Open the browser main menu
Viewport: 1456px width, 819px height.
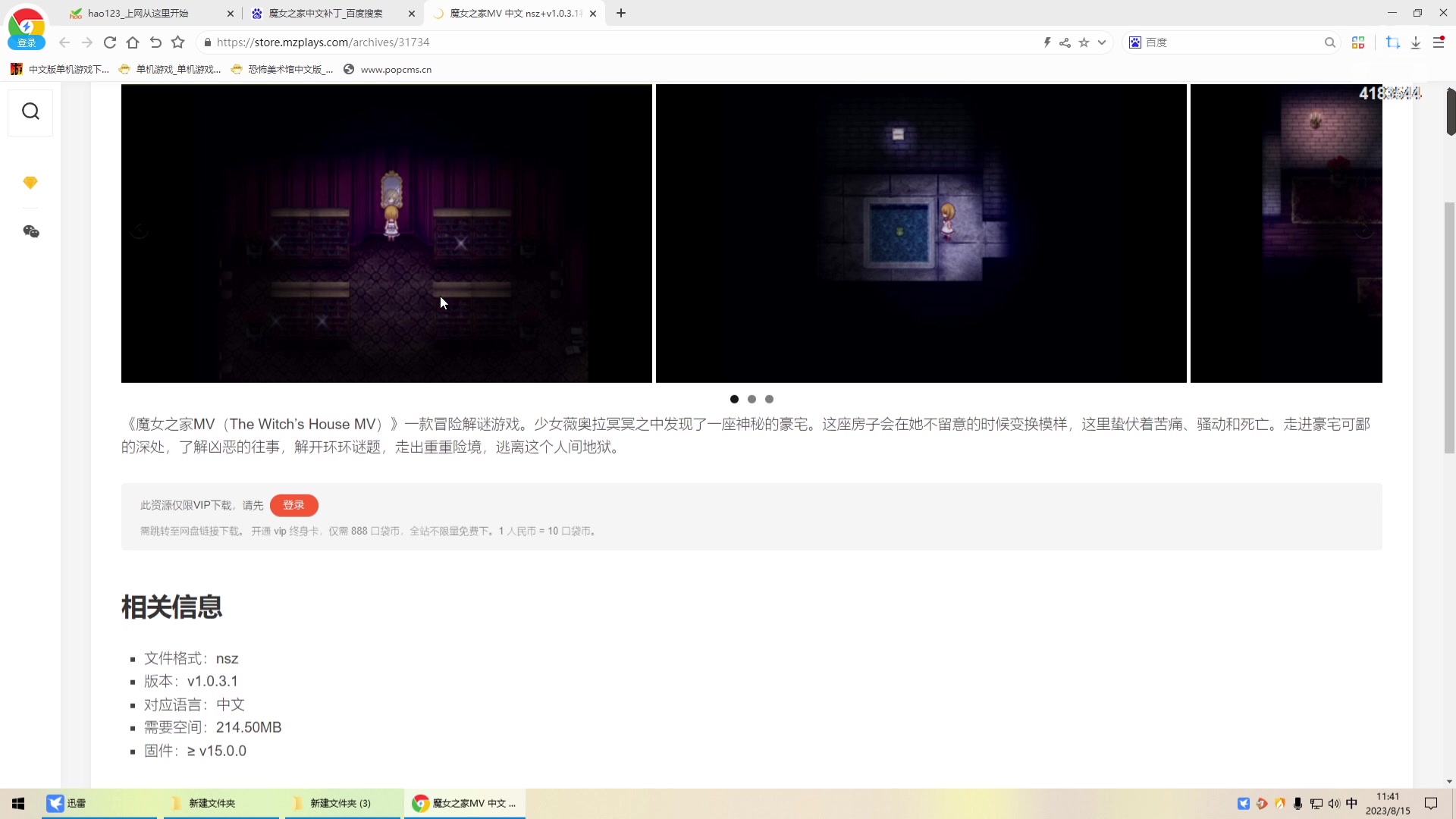[x=1439, y=42]
